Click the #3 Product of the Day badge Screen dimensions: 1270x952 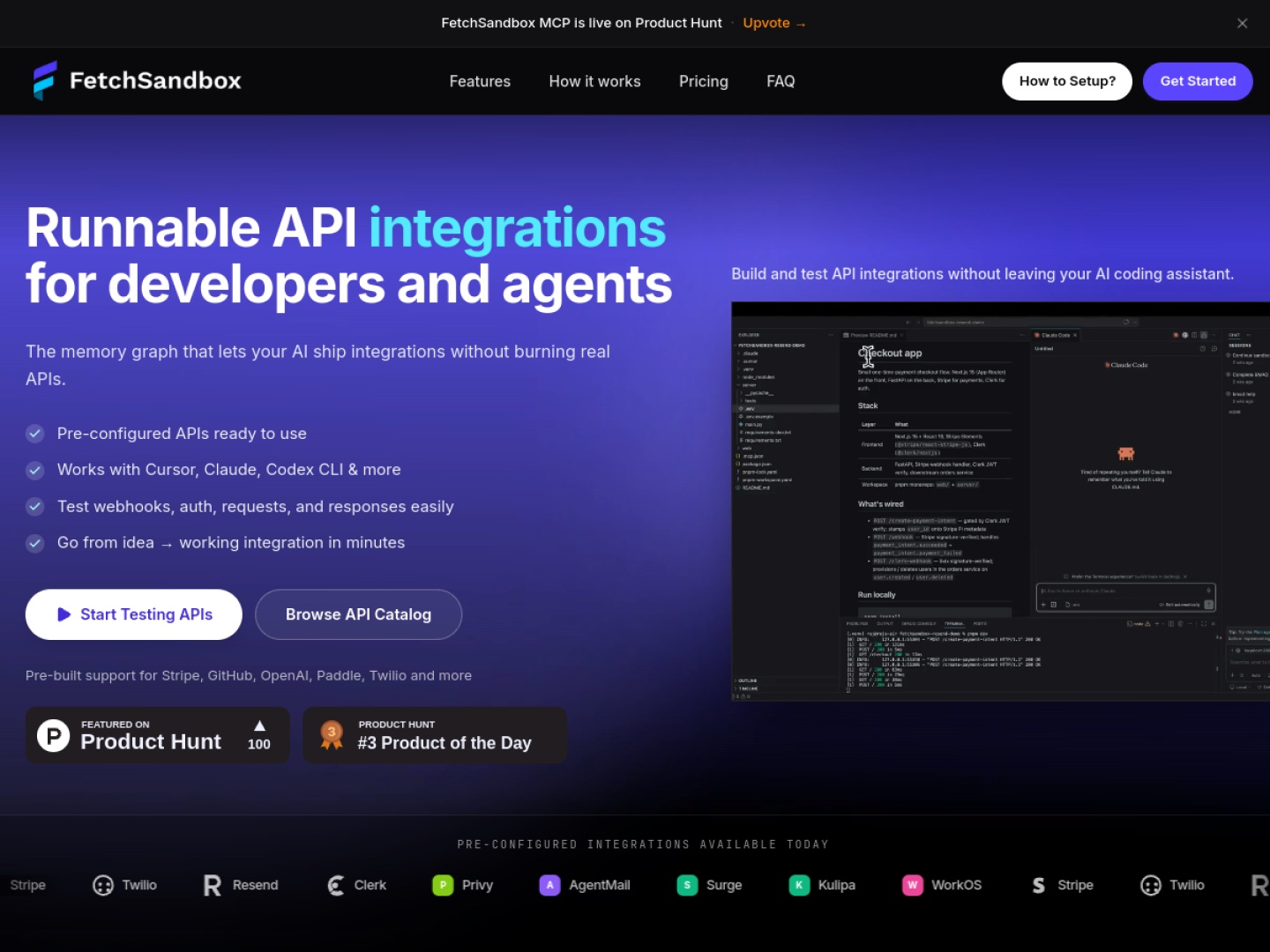tap(435, 735)
